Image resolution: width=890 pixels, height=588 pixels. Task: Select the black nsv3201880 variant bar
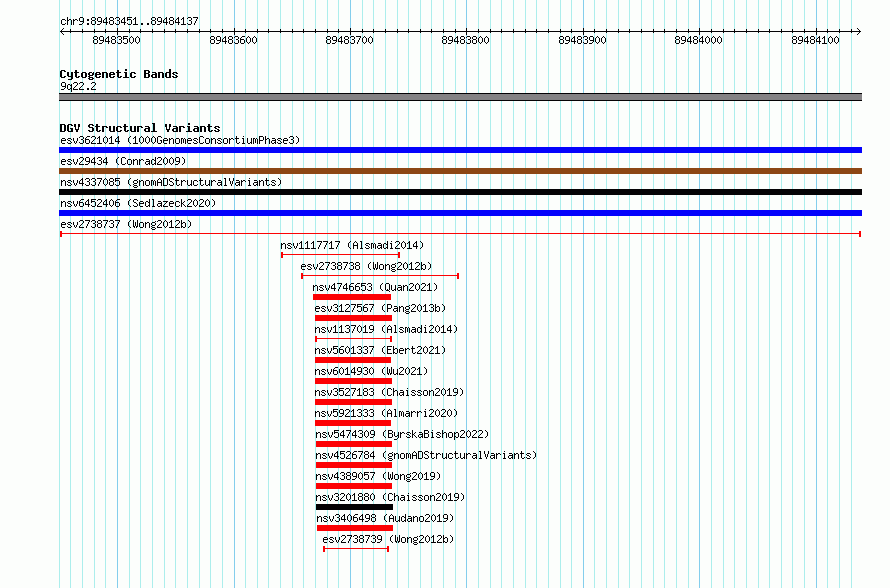(355, 507)
